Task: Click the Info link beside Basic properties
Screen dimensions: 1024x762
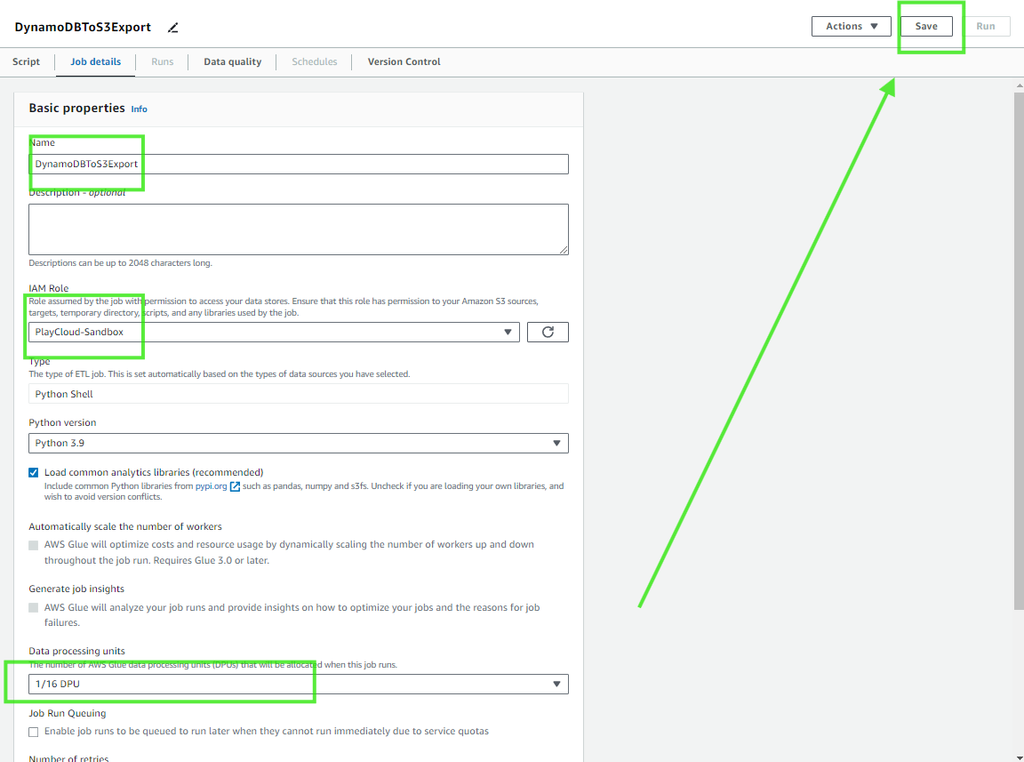Action: [139, 109]
